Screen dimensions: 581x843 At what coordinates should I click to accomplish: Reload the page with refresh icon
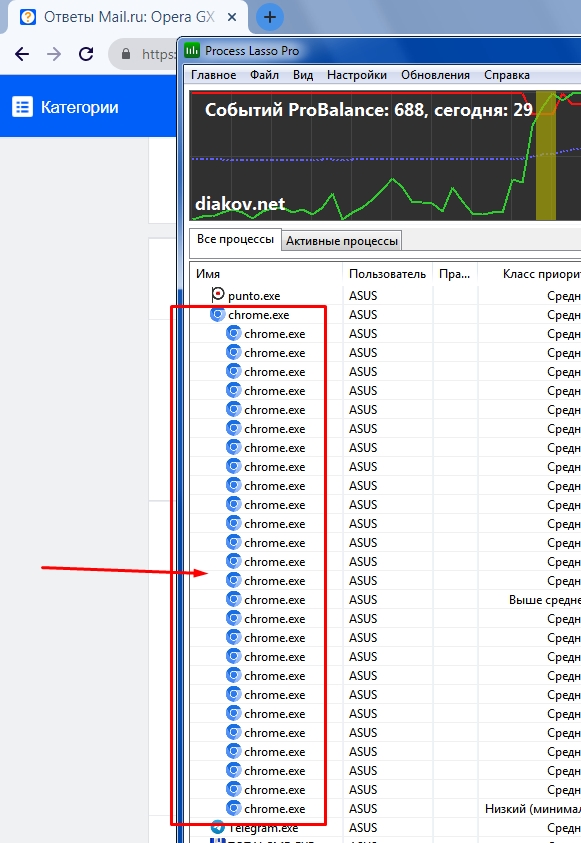86,54
